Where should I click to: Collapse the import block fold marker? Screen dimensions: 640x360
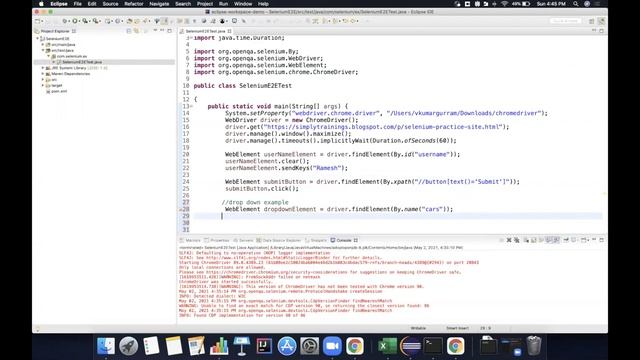coord(191,38)
